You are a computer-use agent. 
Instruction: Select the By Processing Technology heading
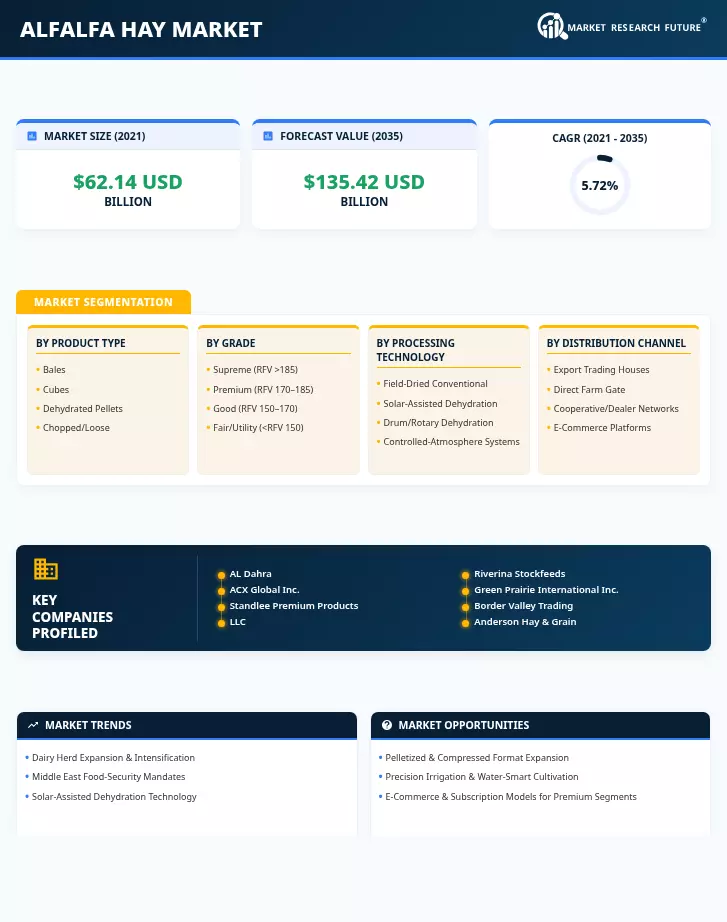tap(415, 350)
